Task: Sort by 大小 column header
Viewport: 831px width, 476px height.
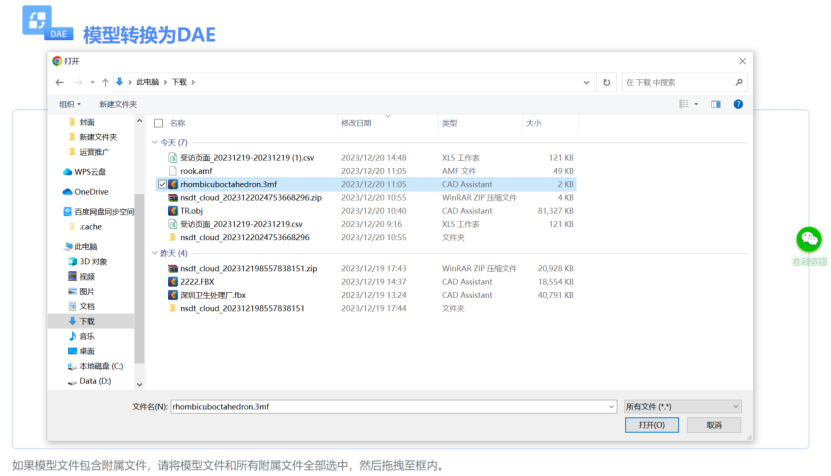Action: (x=534, y=123)
